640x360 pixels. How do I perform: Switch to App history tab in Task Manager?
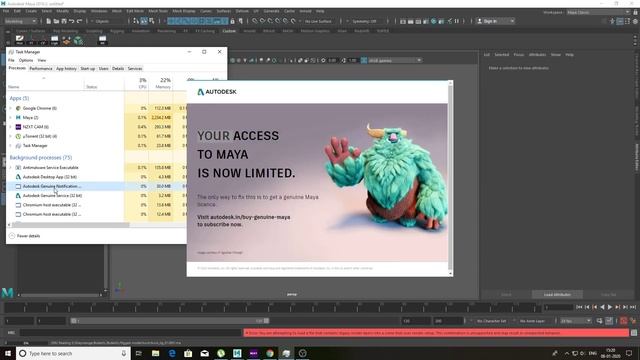coord(66,69)
